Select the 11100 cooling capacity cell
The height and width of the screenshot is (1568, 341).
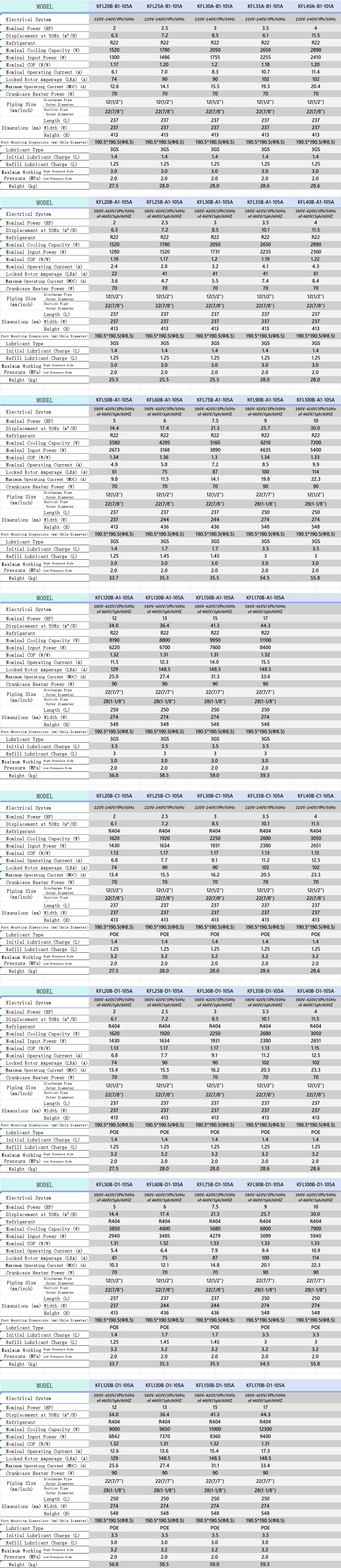click(265, 640)
